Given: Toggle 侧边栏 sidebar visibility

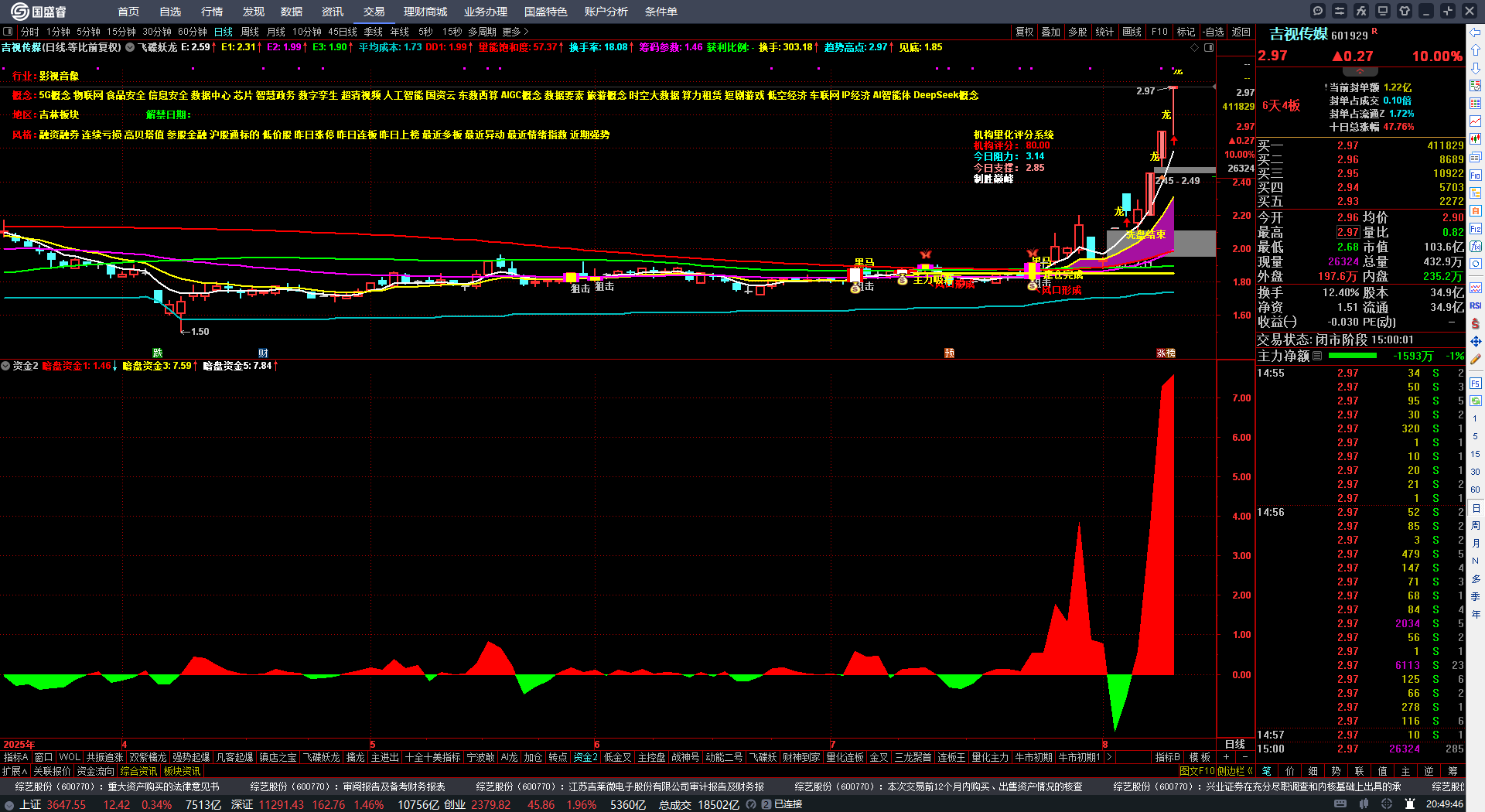Looking at the screenshot, I should coord(1234,771).
